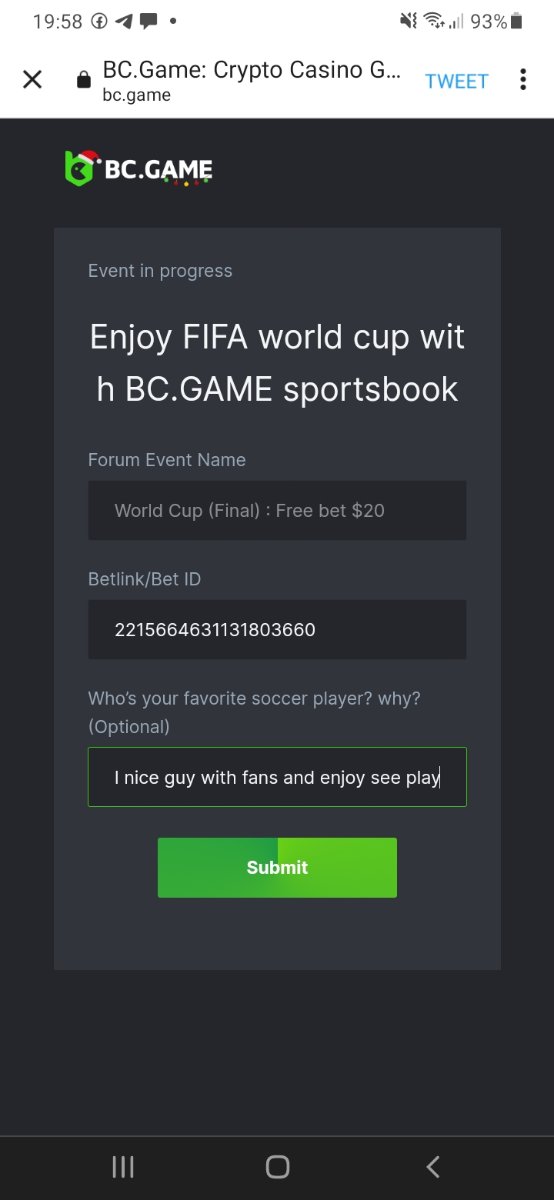Click the favorite soccer player text field
Image resolution: width=554 pixels, height=1200 pixels.
(x=277, y=777)
